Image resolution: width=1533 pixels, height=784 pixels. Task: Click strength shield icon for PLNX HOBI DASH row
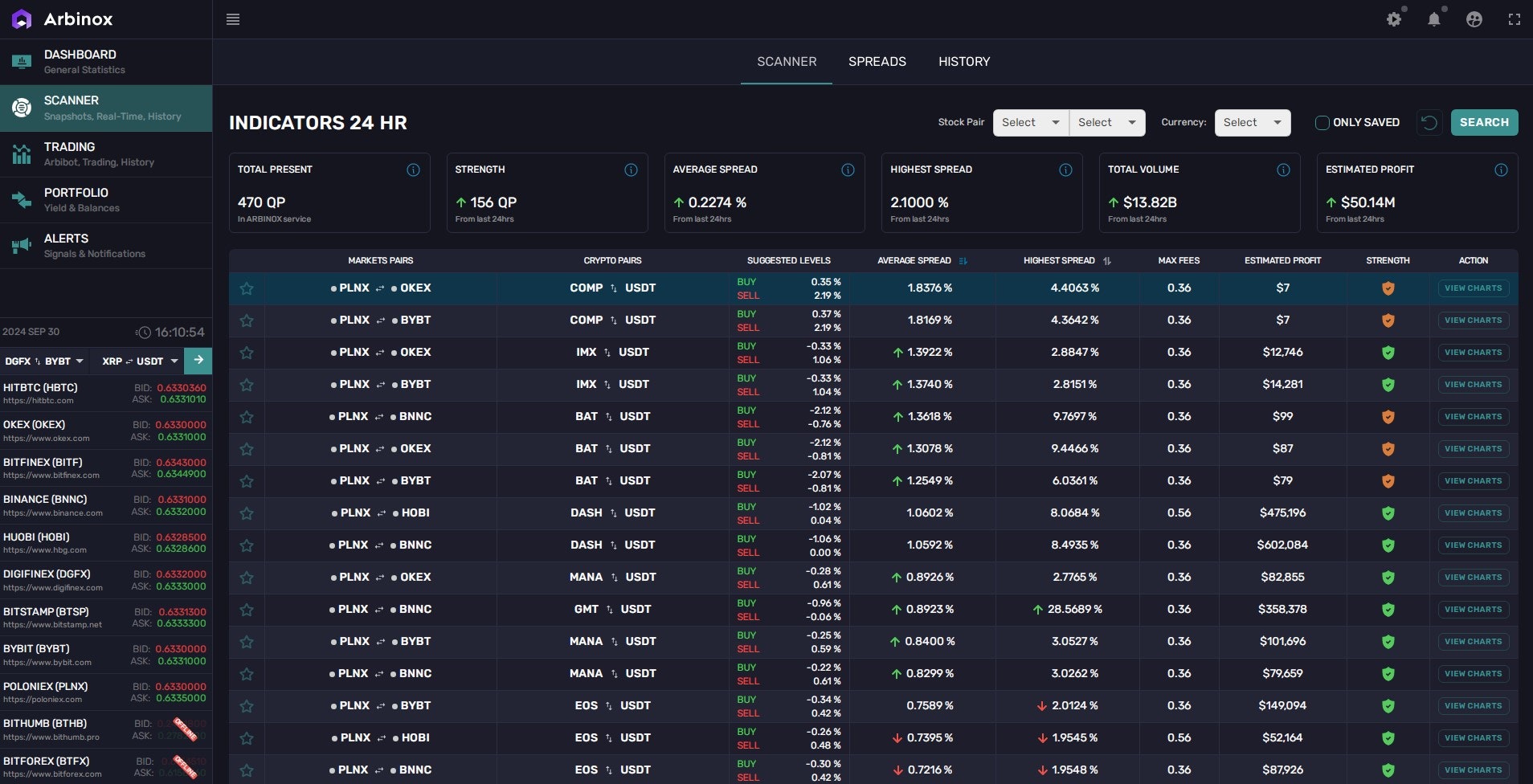tap(1388, 513)
